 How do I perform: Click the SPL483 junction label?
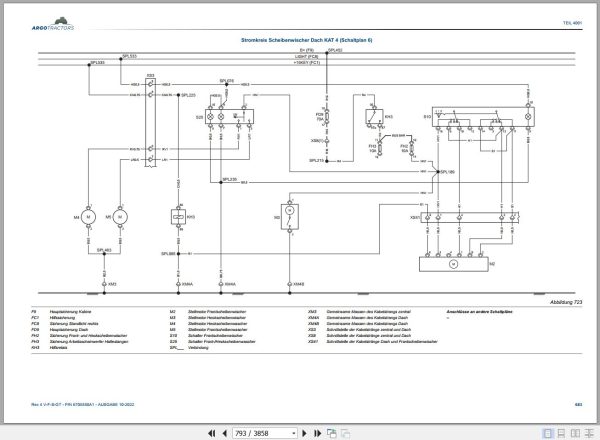point(104,250)
